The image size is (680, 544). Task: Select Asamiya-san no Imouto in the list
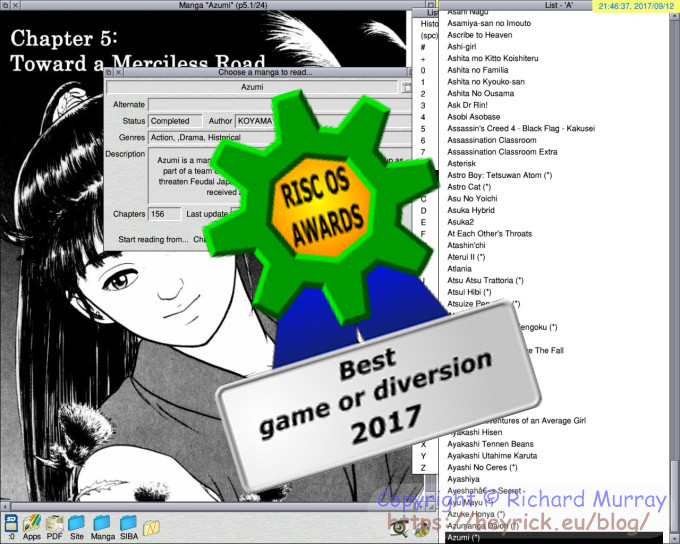click(x=489, y=23)
